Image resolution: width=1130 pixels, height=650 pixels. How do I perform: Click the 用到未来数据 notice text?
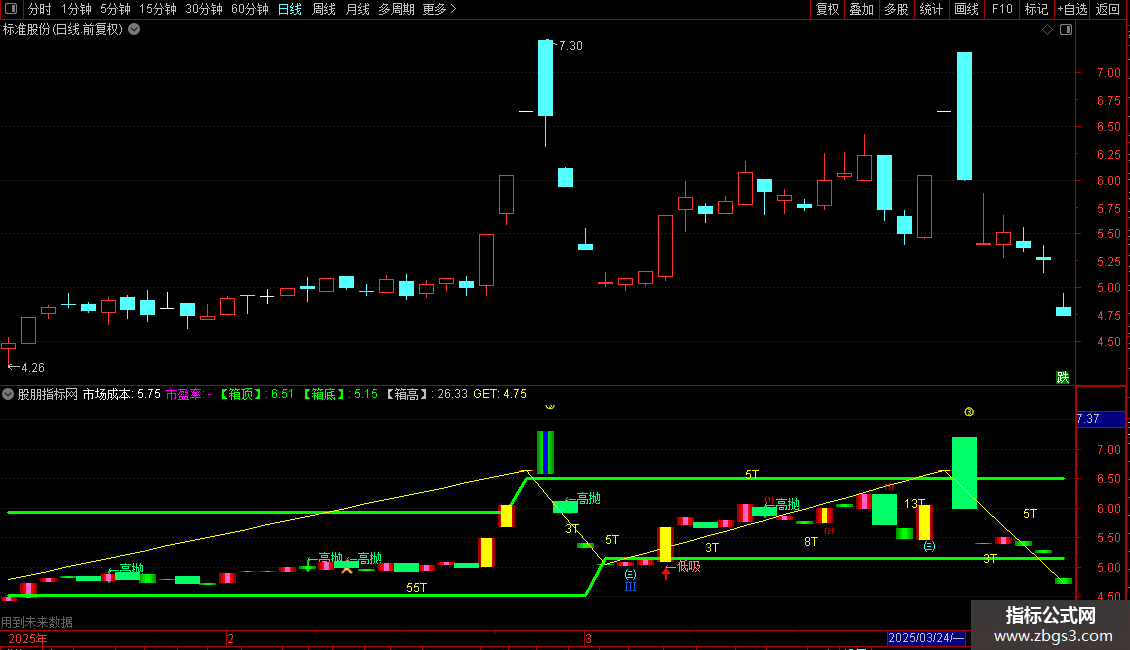coord(37,622)
